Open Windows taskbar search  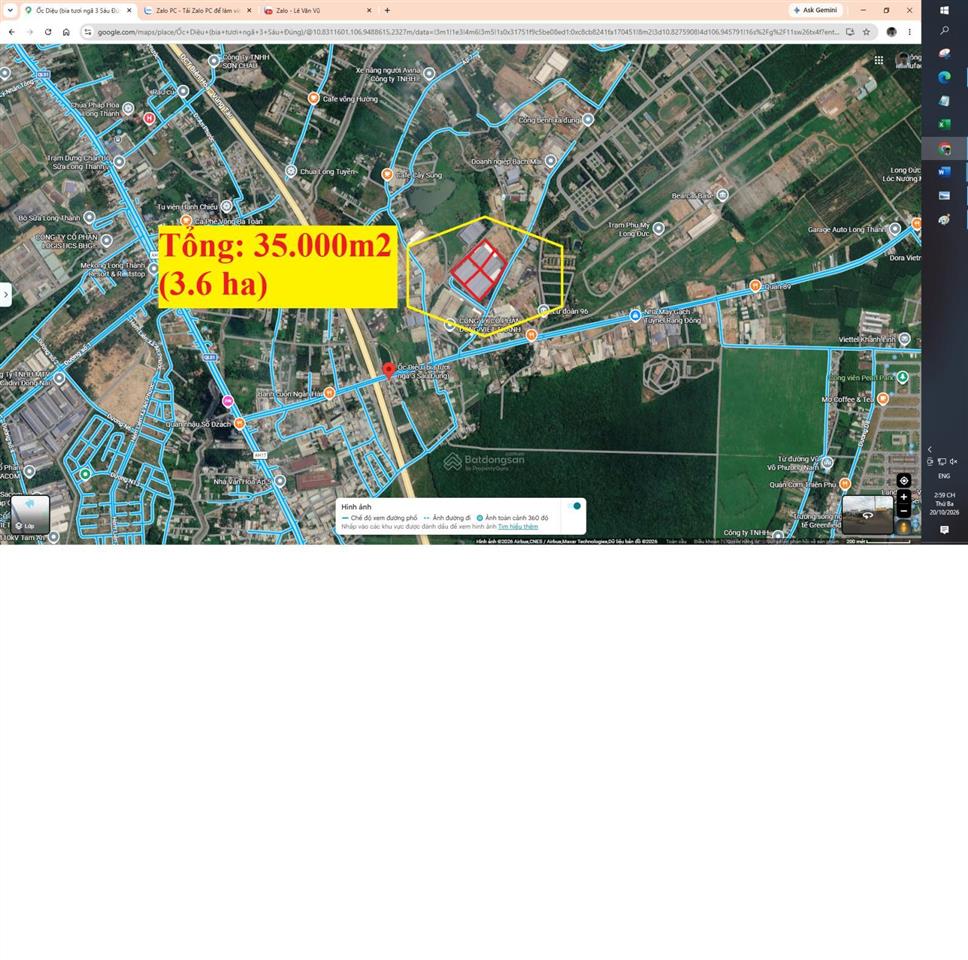(945, 30)
